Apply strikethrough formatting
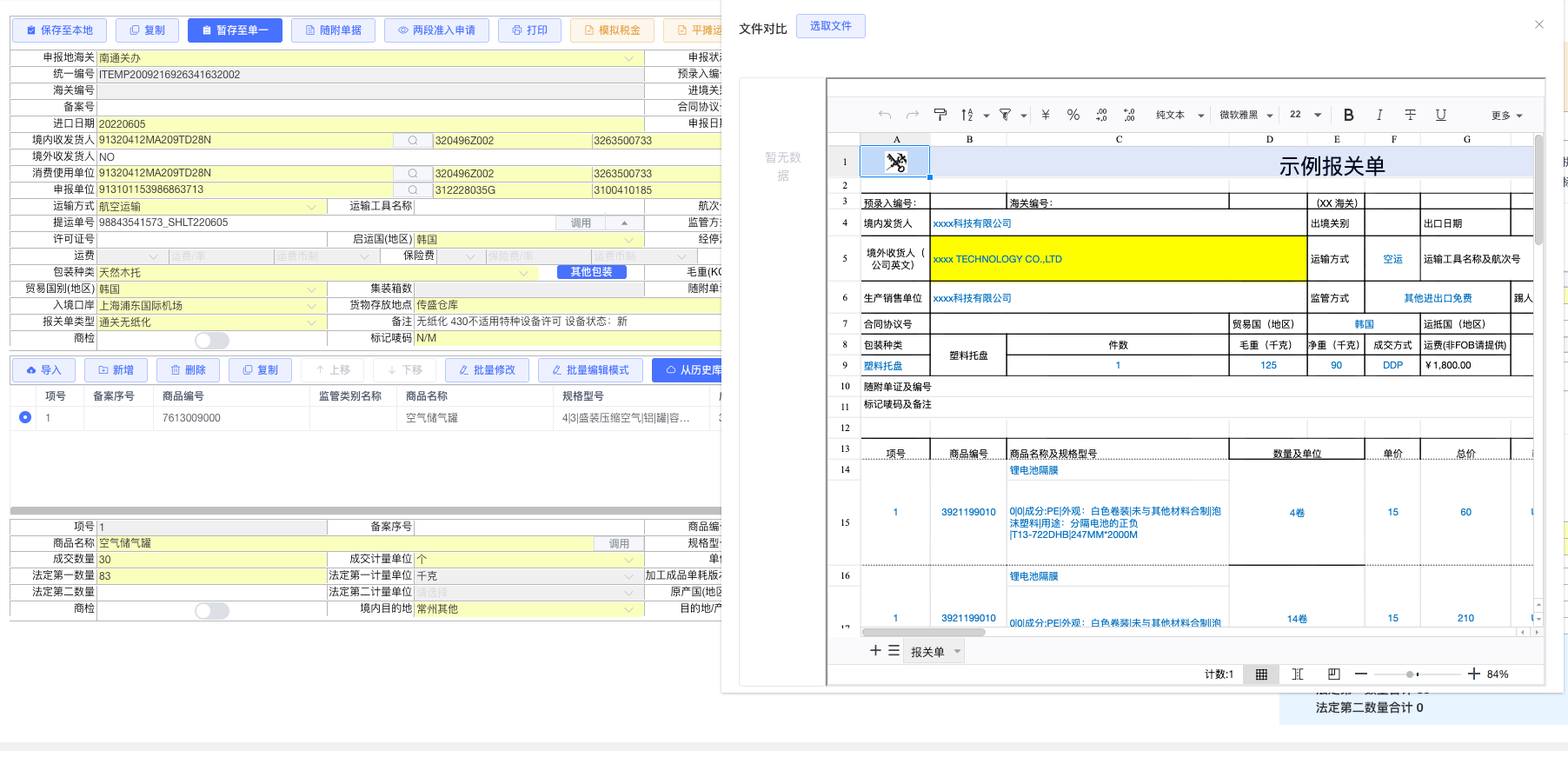The height and width of the screenshot is (757, 1568). point(1410,115)
